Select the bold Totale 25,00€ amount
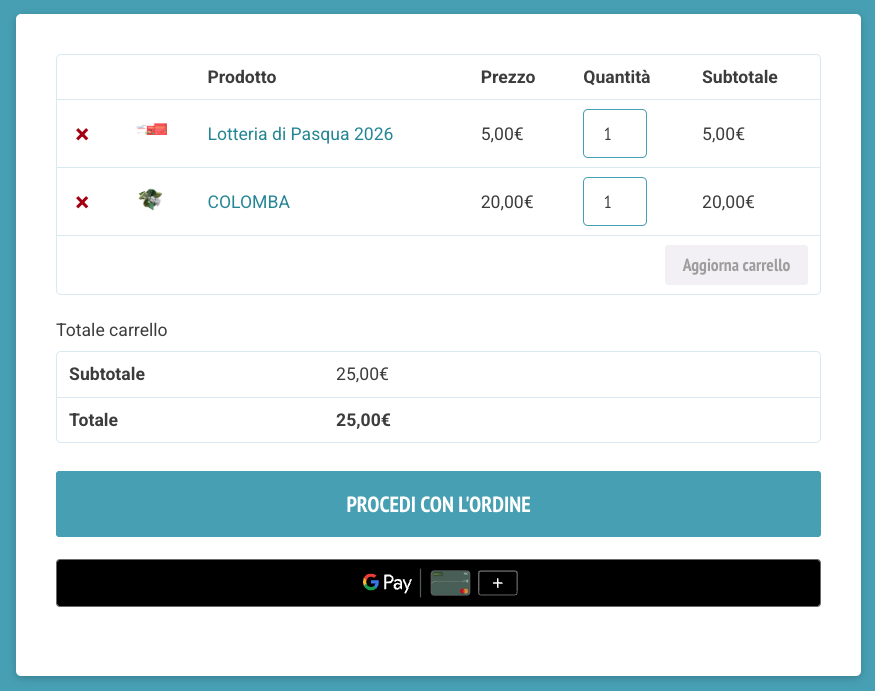The height and width of the screenshot is (691, 875). coord(363,420)
